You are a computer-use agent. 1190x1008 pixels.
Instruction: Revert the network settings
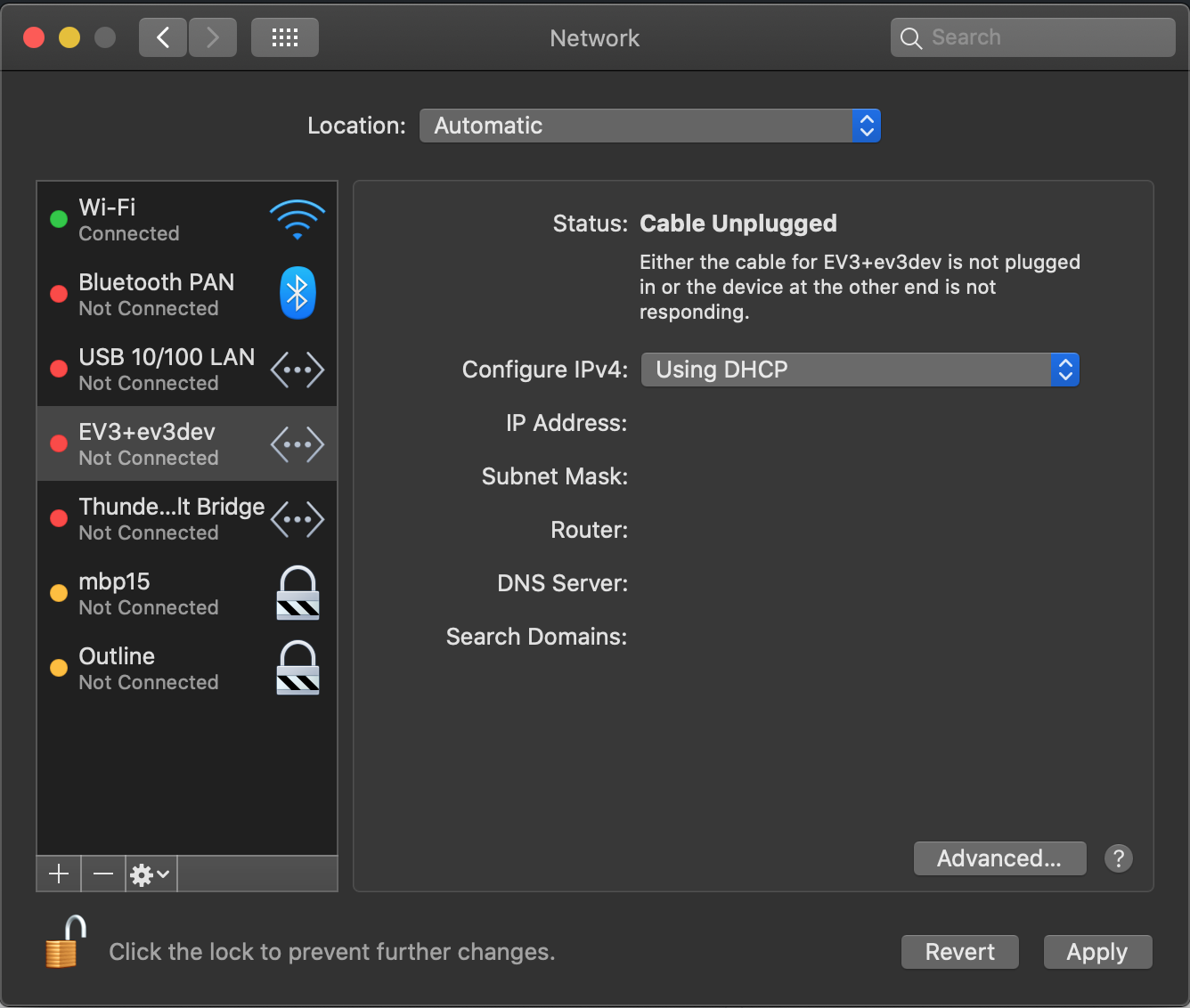(959, 951)
